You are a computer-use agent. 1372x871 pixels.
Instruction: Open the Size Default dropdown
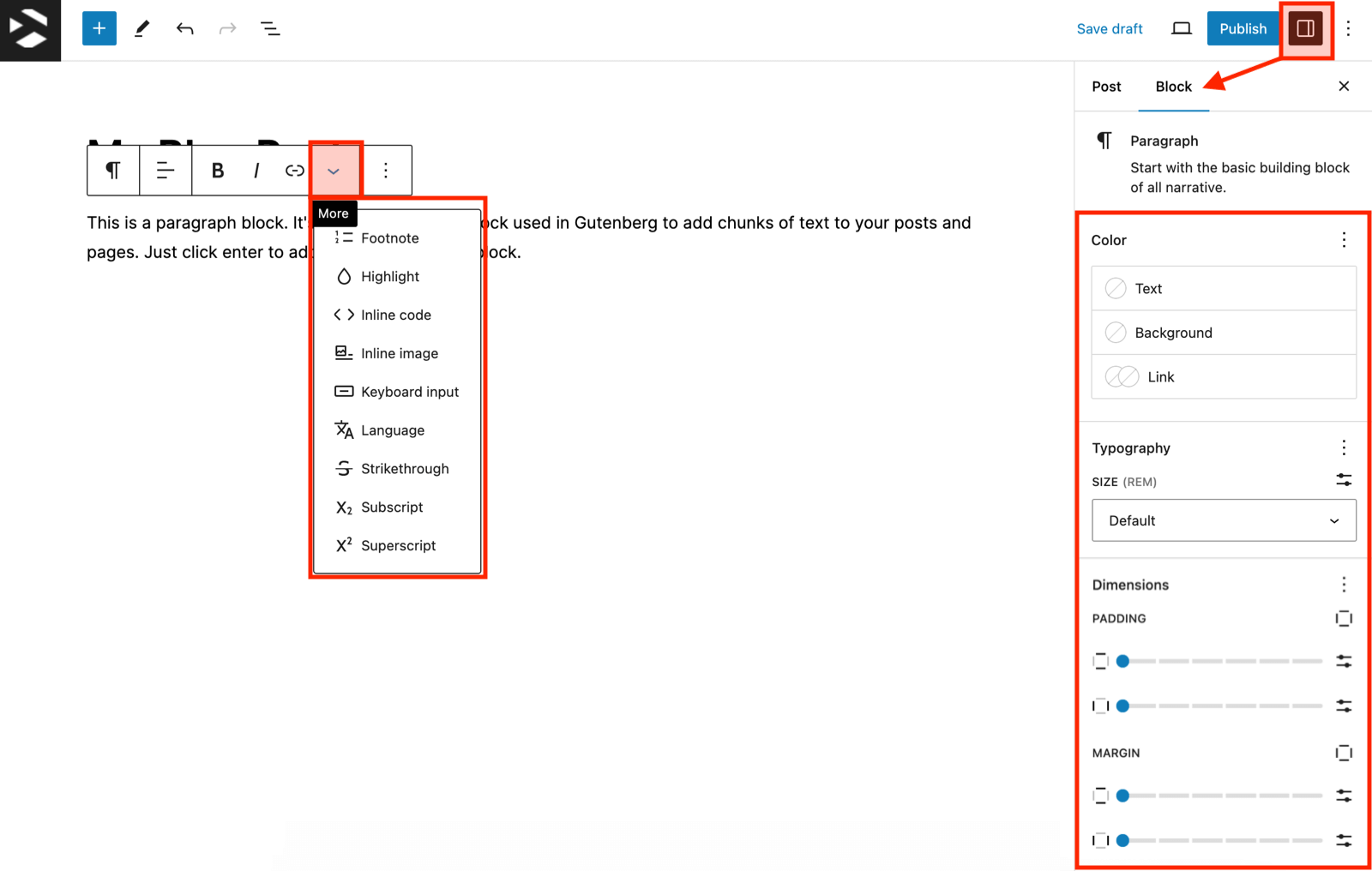1224,520
